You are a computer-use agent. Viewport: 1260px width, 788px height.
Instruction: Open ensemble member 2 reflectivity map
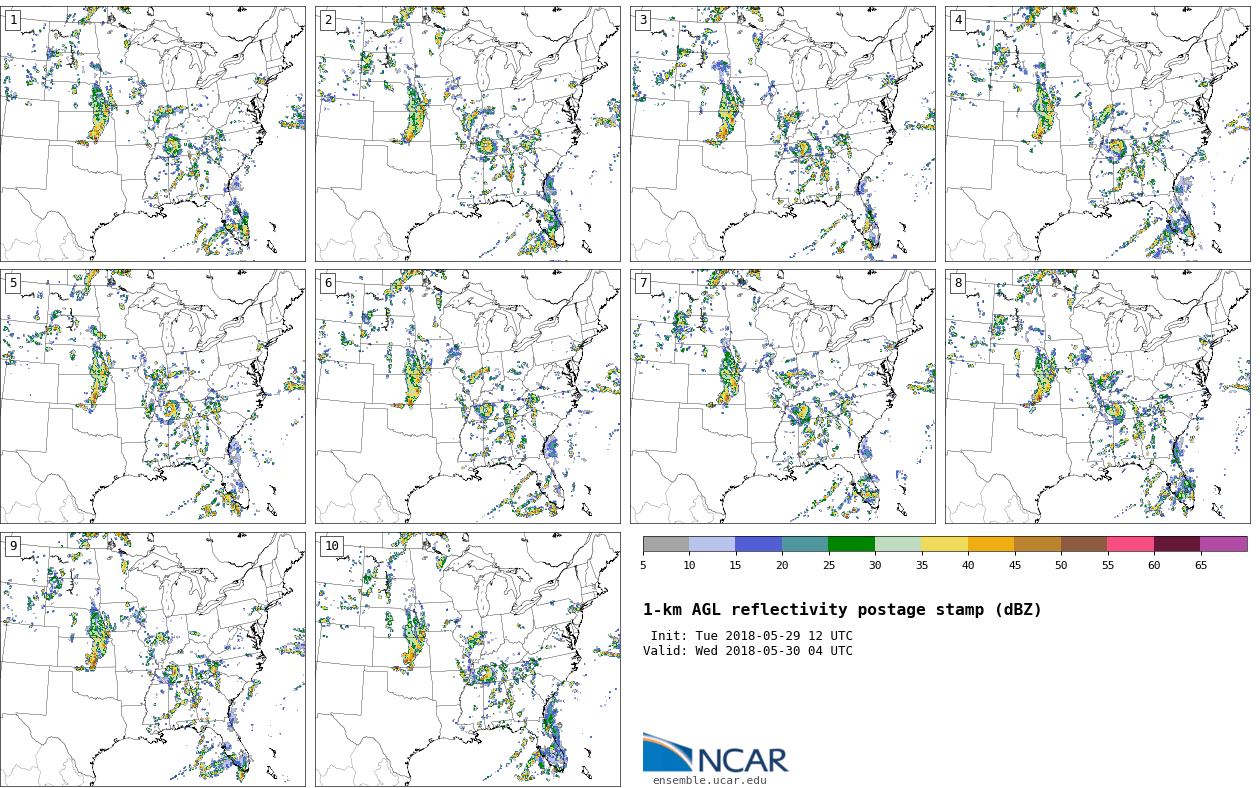(467, 134)
